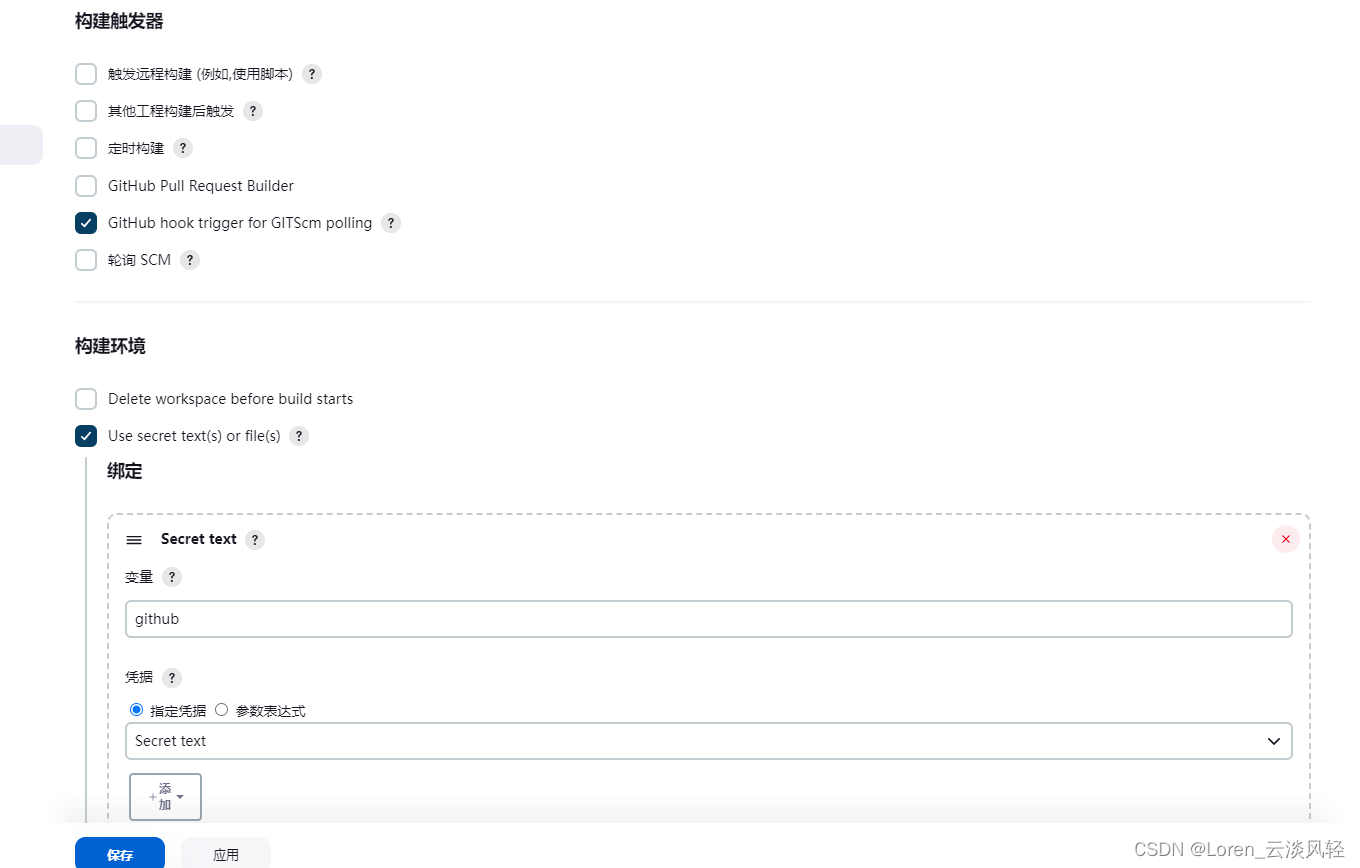Screen dimensions: 1360x868
Task: Open the 添加 credentials dropdown button
Action: click(x=165, y=797)
